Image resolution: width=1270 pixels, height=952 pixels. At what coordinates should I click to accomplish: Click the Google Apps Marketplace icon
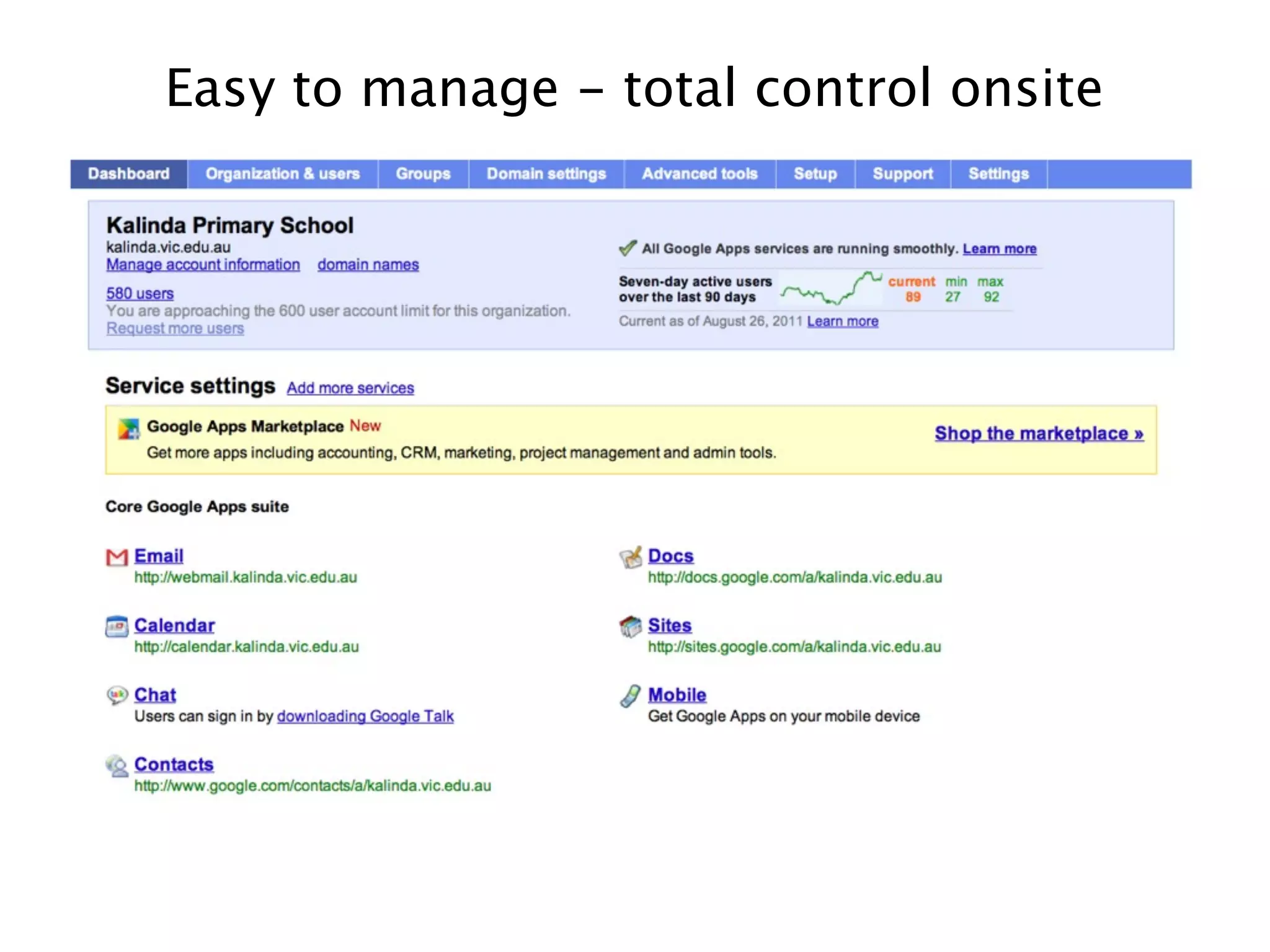128,429
